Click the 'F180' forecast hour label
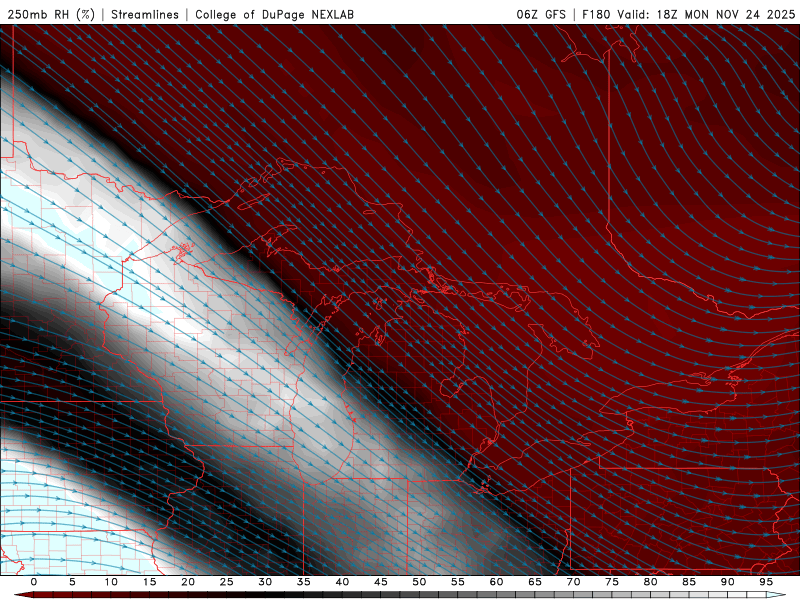 click(596, 14)
